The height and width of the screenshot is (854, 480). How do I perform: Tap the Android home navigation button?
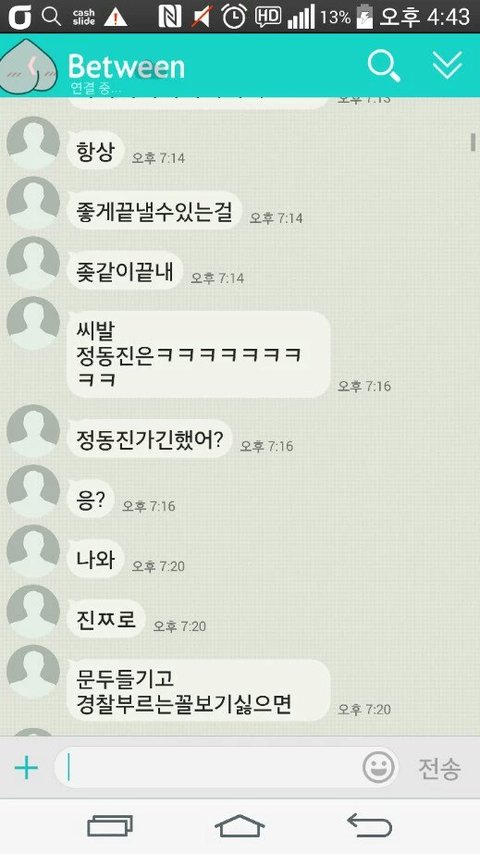(x=240, y=826)
